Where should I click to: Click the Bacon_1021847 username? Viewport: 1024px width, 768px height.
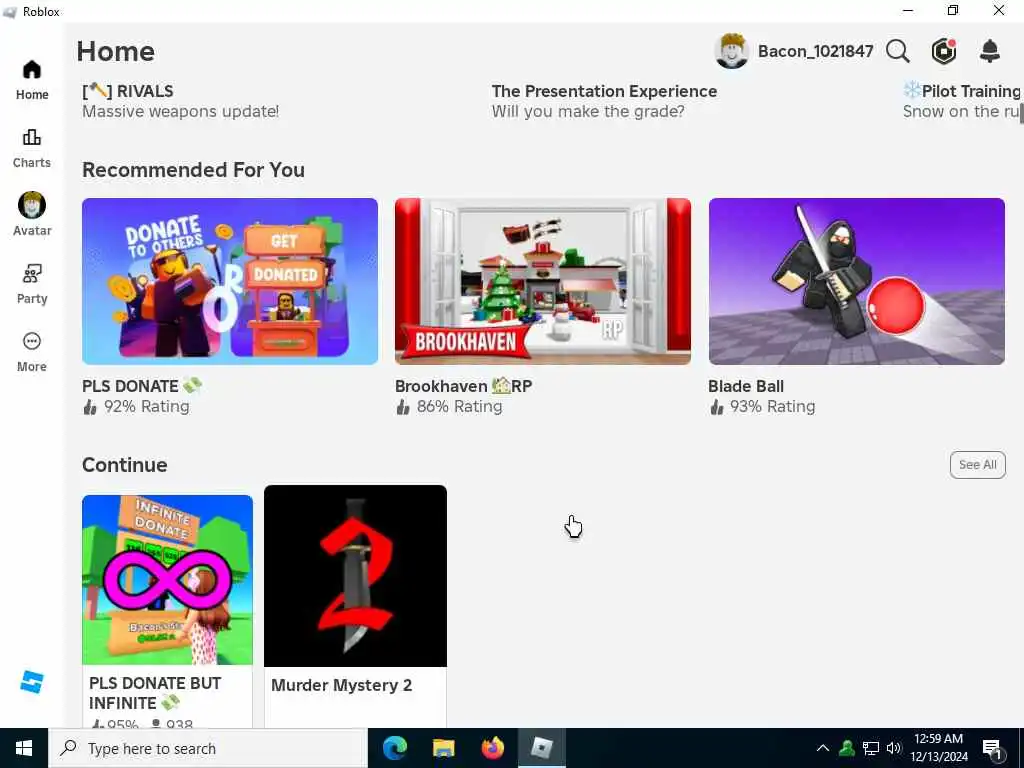815,52
